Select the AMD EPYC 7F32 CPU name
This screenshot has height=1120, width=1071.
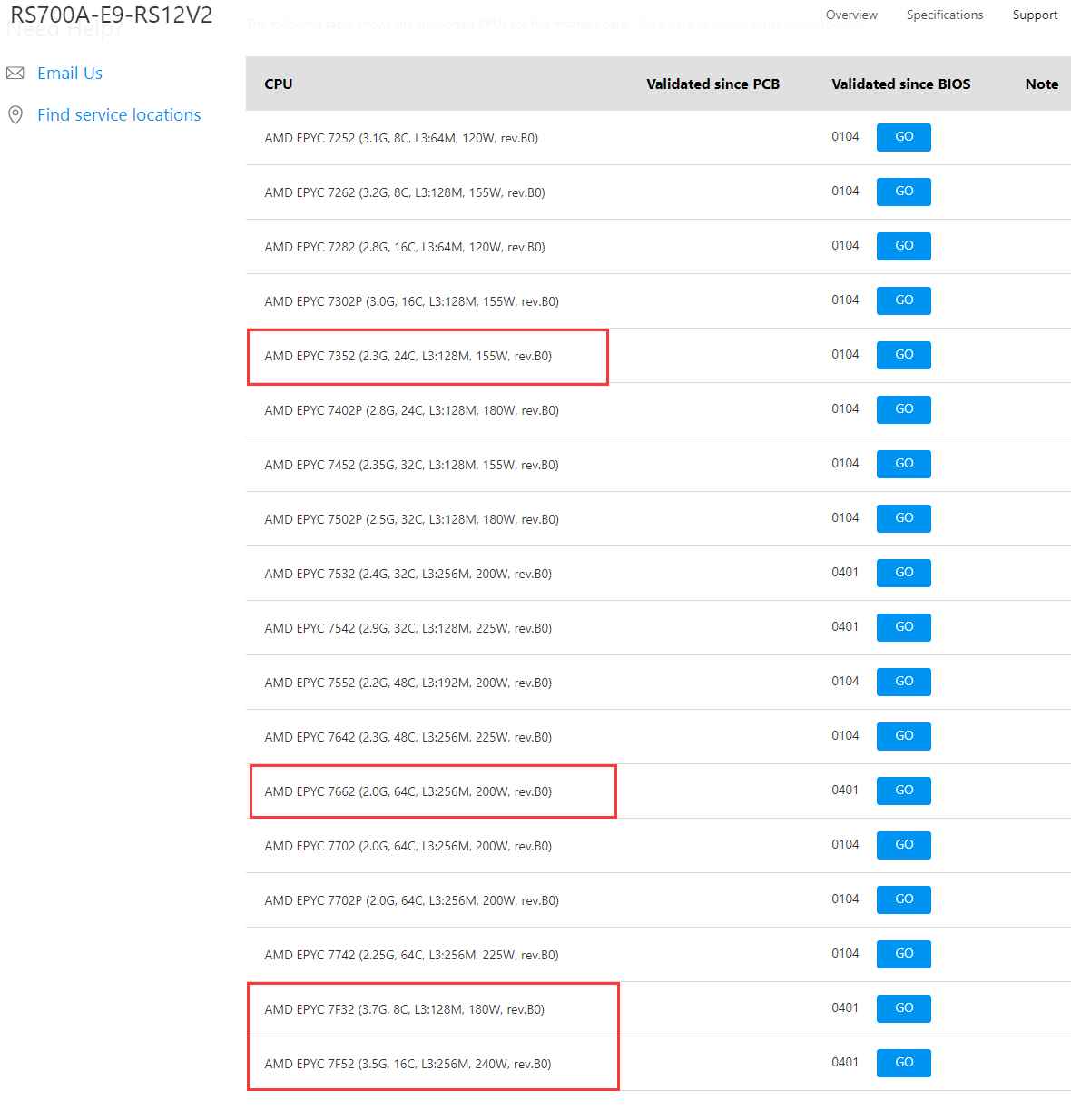405,1009
